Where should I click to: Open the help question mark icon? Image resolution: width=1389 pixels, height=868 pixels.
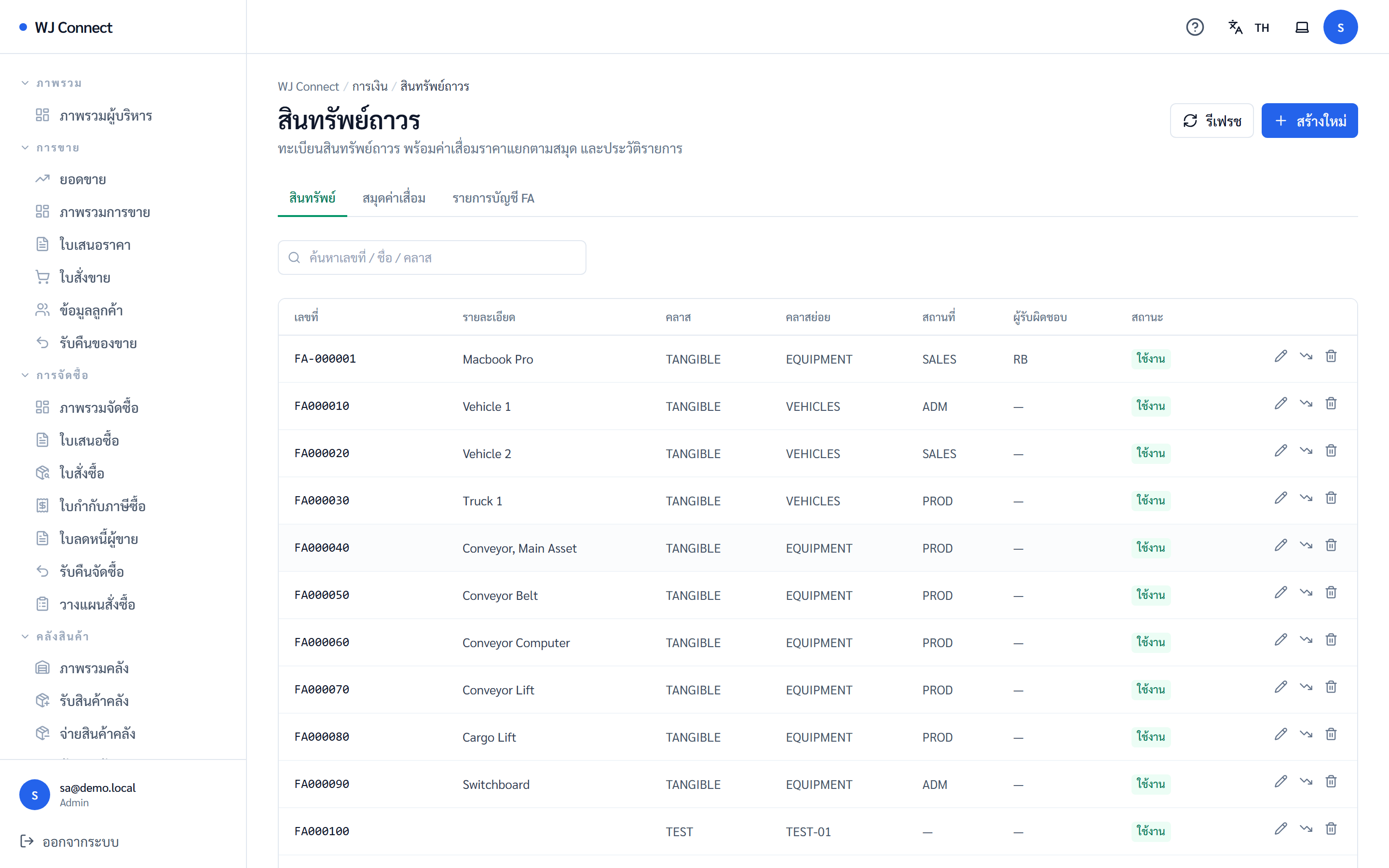pyautogui.click(x=1195, y=27)
